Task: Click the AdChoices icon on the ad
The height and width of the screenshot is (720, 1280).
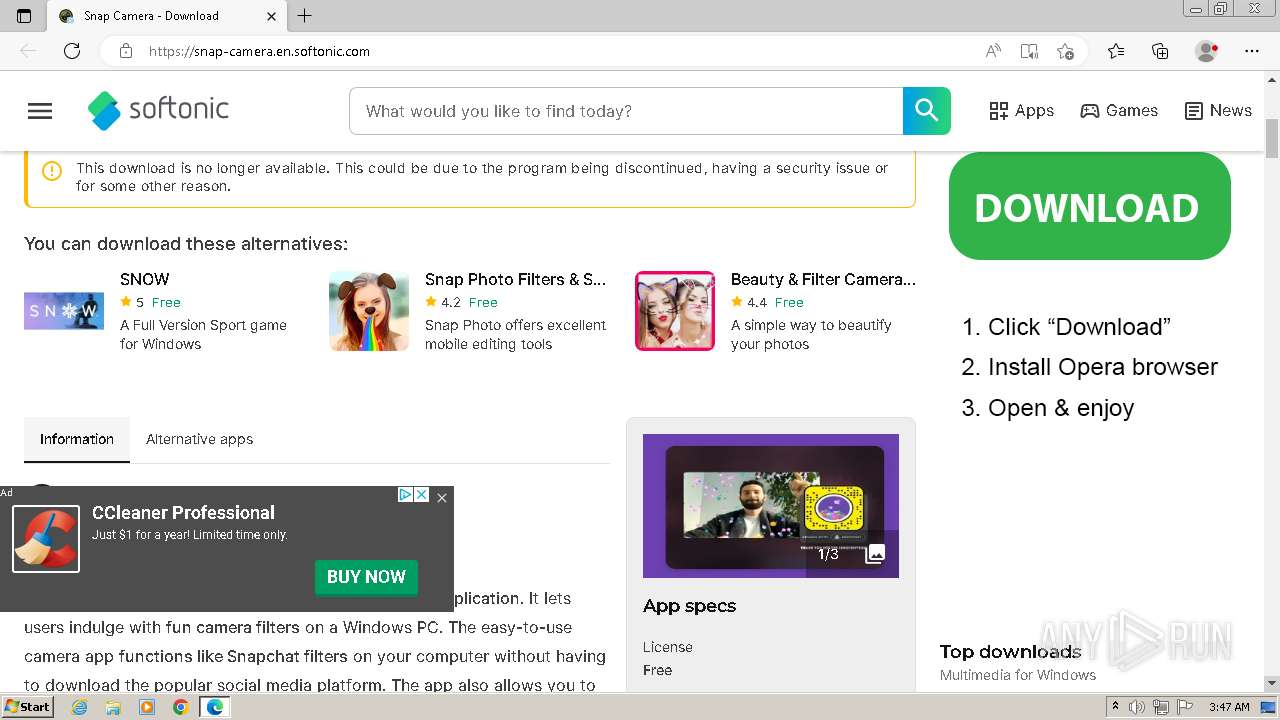Action: tap(406, 495)
